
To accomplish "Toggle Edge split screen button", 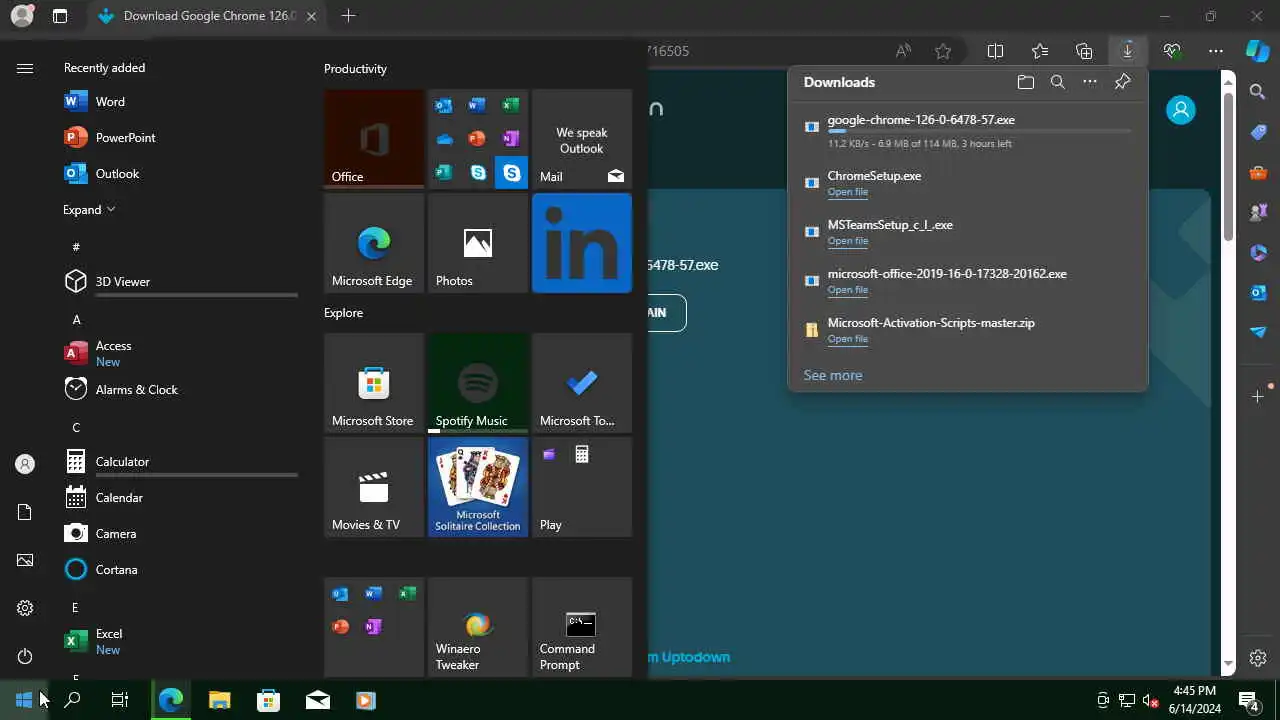I will click(x=995, y=51).
